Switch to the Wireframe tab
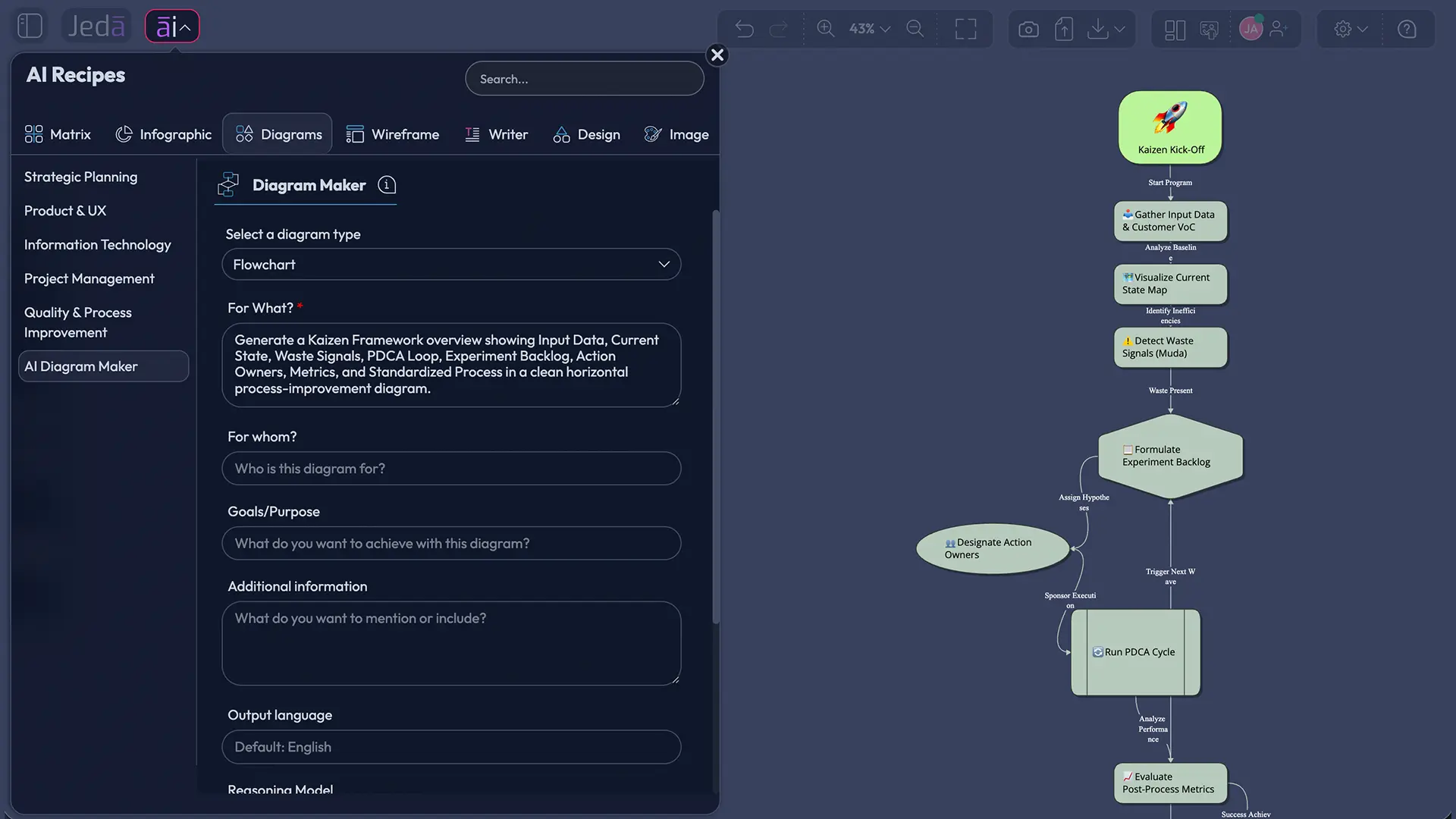Viewport: 1456px width, 819px height. pos(393,134)
